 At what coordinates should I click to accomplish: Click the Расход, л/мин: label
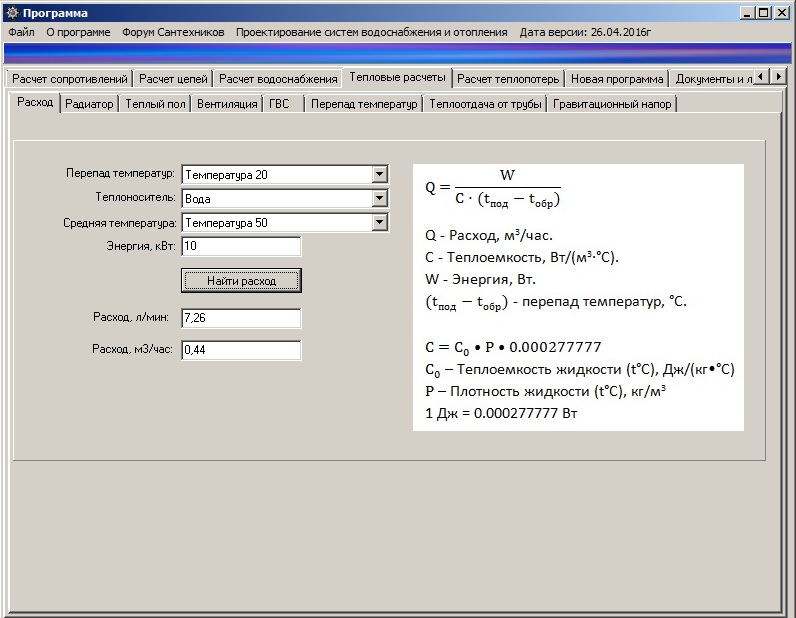[131, 317]
